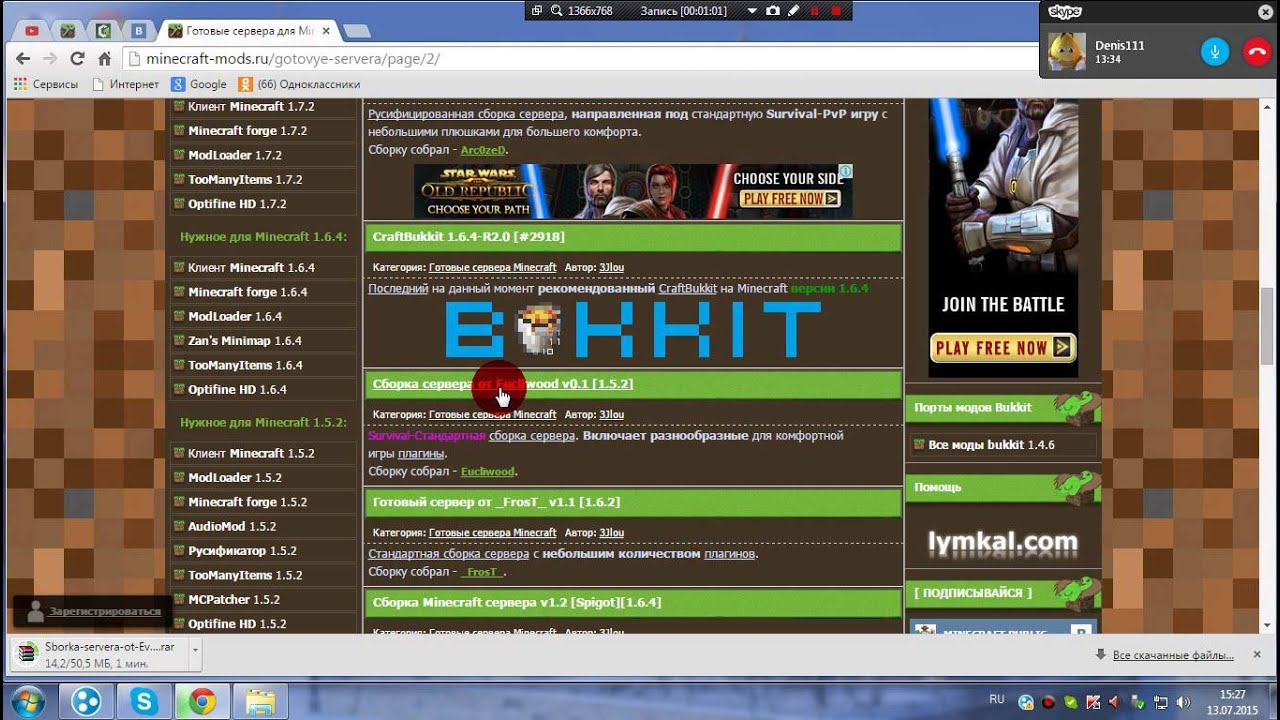Open the CraftBukkit 1.6.4-R2.0 post title
Image resolution: width=1280 pixels, height=720 pixels.
(x=468, y=237)
